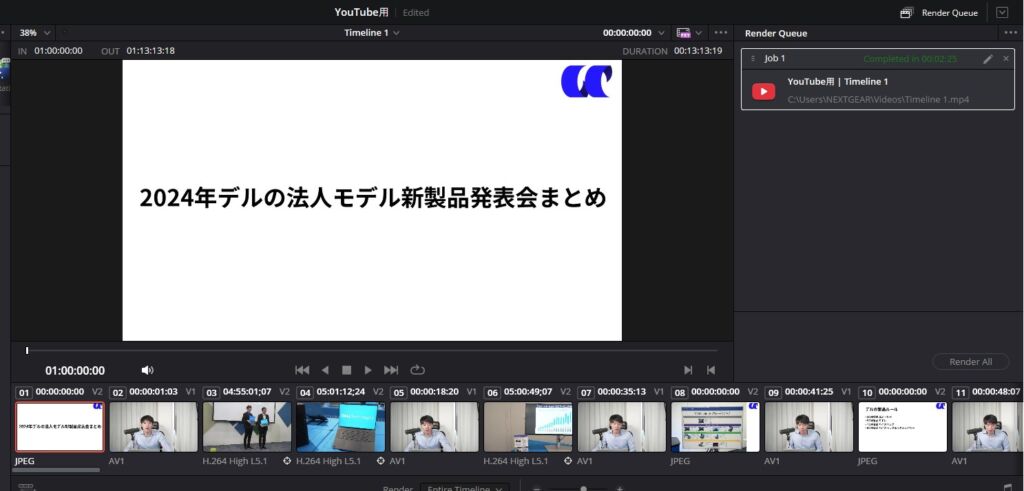Select clip 06 chart screen thumbnail
This screenshot has height=491, width=1024.
[x=528, y=427]
